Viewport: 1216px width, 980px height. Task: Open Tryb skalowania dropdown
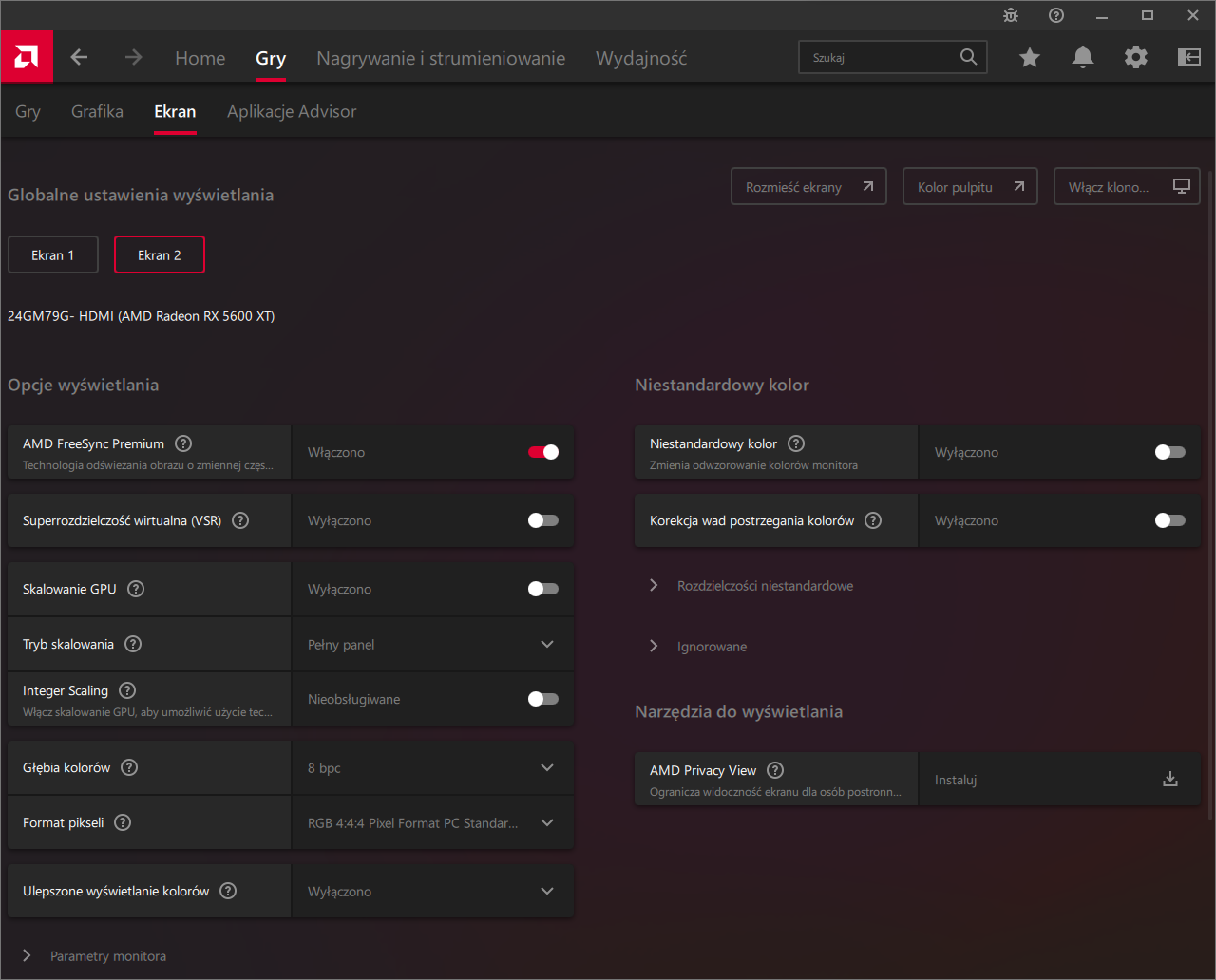click(x=433, y=644)
